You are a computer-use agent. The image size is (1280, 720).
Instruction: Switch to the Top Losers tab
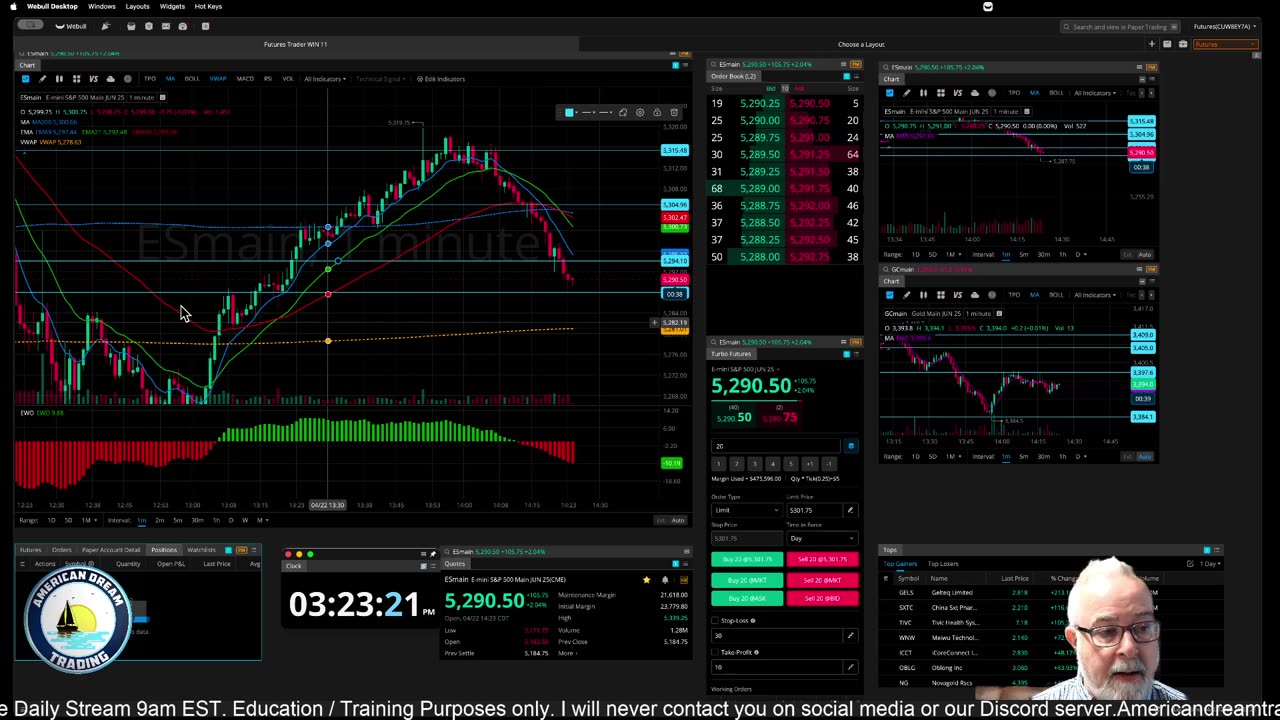[943, 564]
